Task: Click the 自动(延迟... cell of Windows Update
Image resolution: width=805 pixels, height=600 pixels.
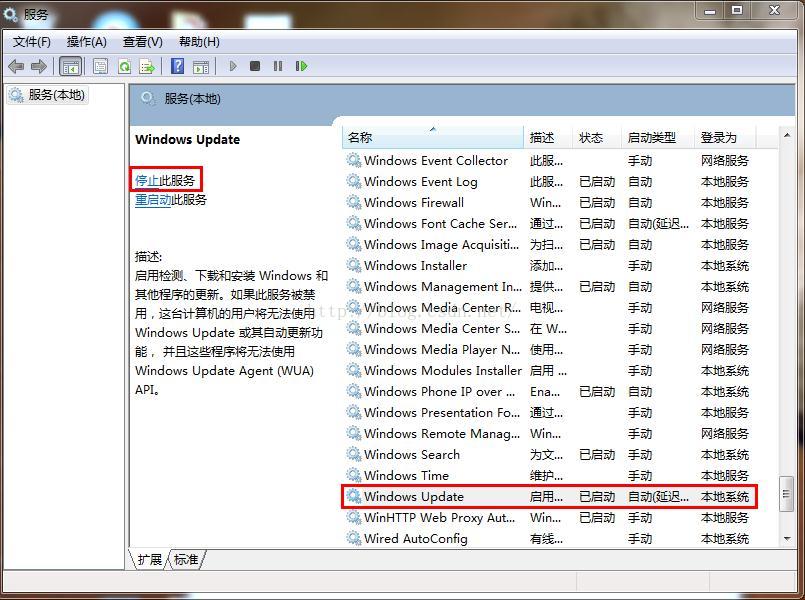Action: (x=658, y=497)
